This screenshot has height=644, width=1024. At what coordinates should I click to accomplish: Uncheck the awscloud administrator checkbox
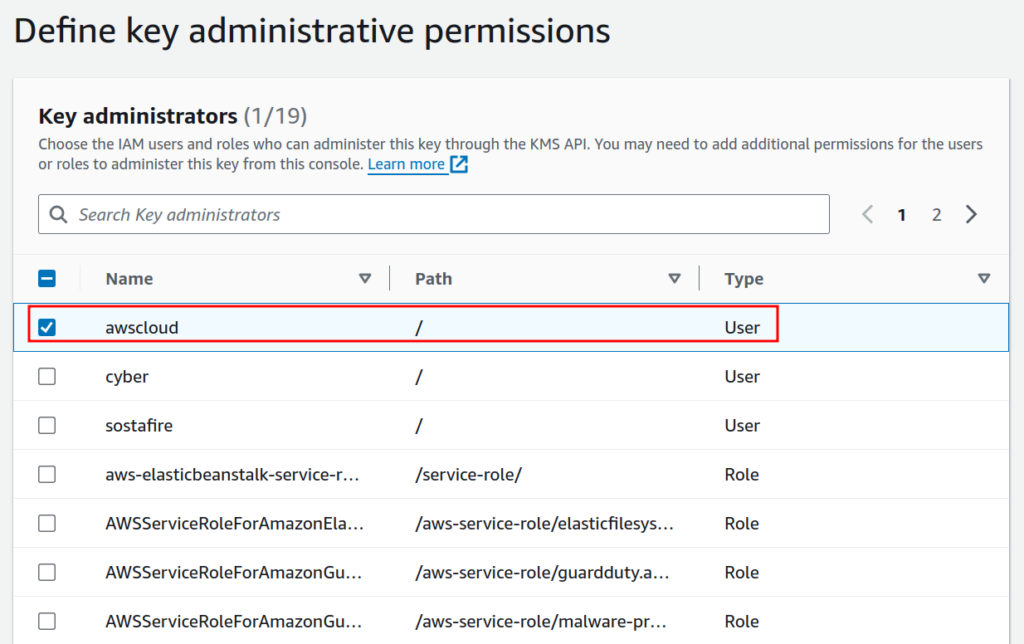click(x=46, y=326)
